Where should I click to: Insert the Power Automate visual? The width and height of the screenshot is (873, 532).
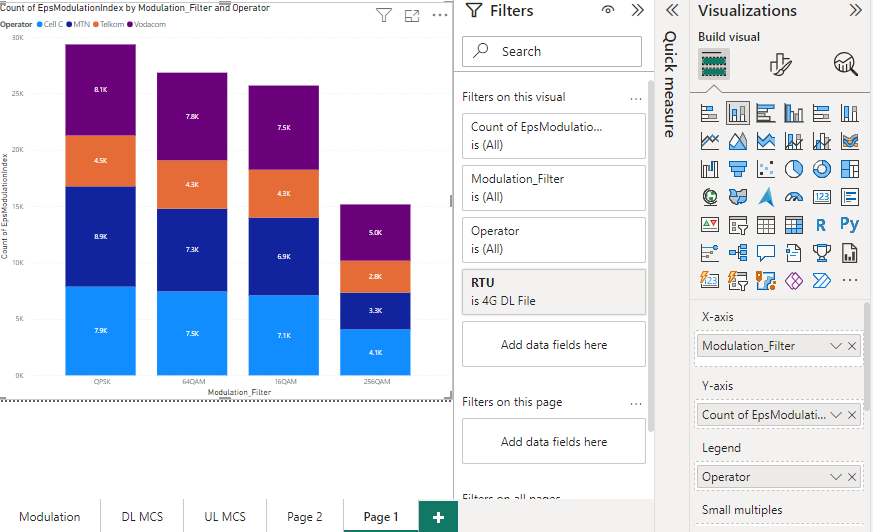pyautogui.click(x=822, y=280)
